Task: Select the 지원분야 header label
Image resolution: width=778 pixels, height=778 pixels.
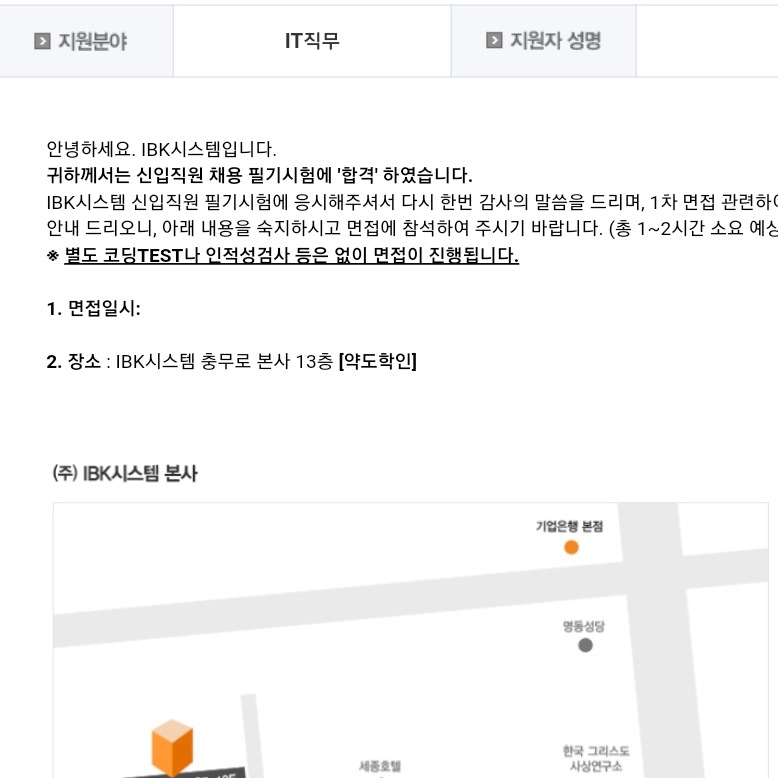Action: [92, 41]
